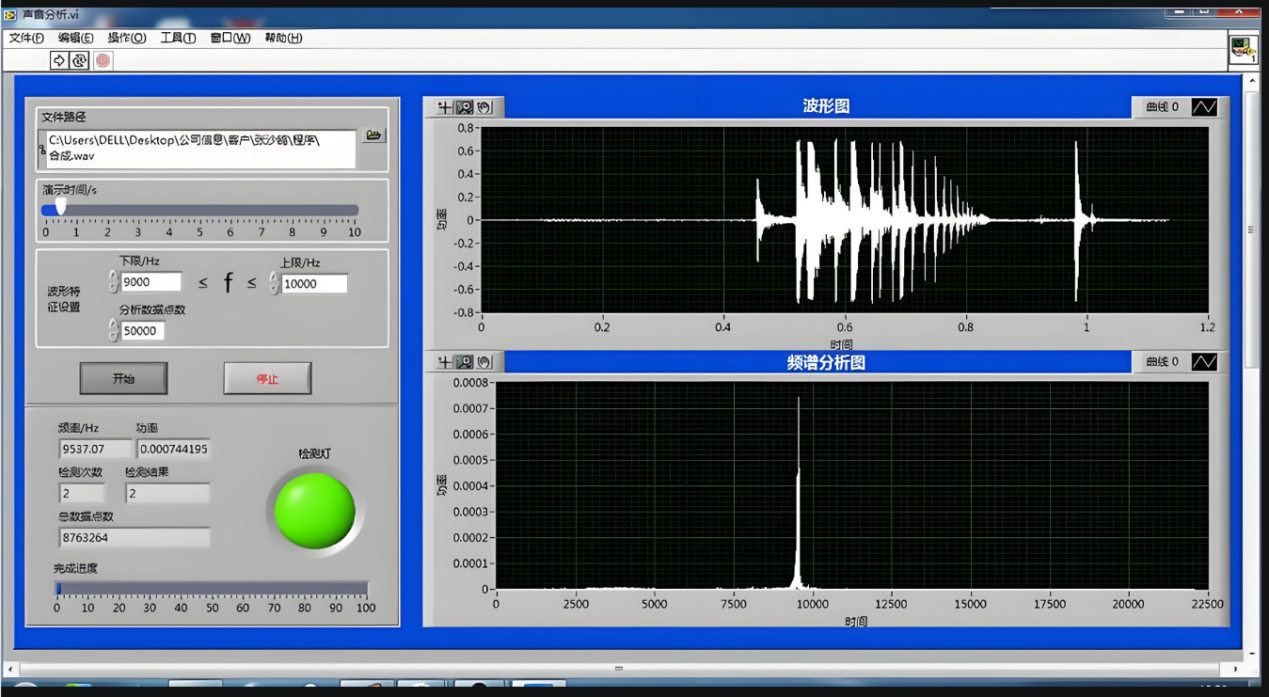Open the file path browse folder icon
Viewport: 1269px width, 697px height.
(x=373, y=135)
